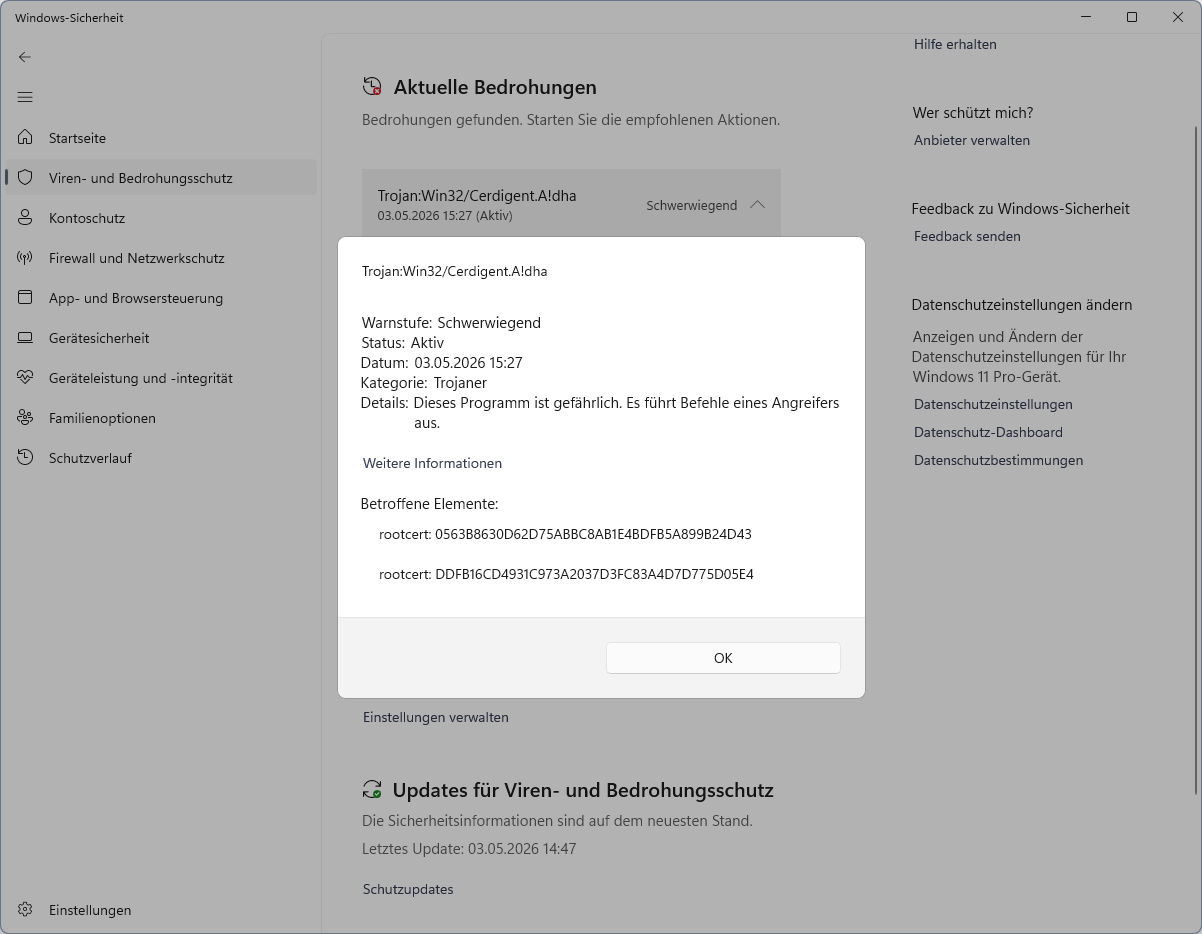This screenshot has width=1202, height=934.
Task: Click the Aktuelle Bedrohungen heading
Action: 495,87
